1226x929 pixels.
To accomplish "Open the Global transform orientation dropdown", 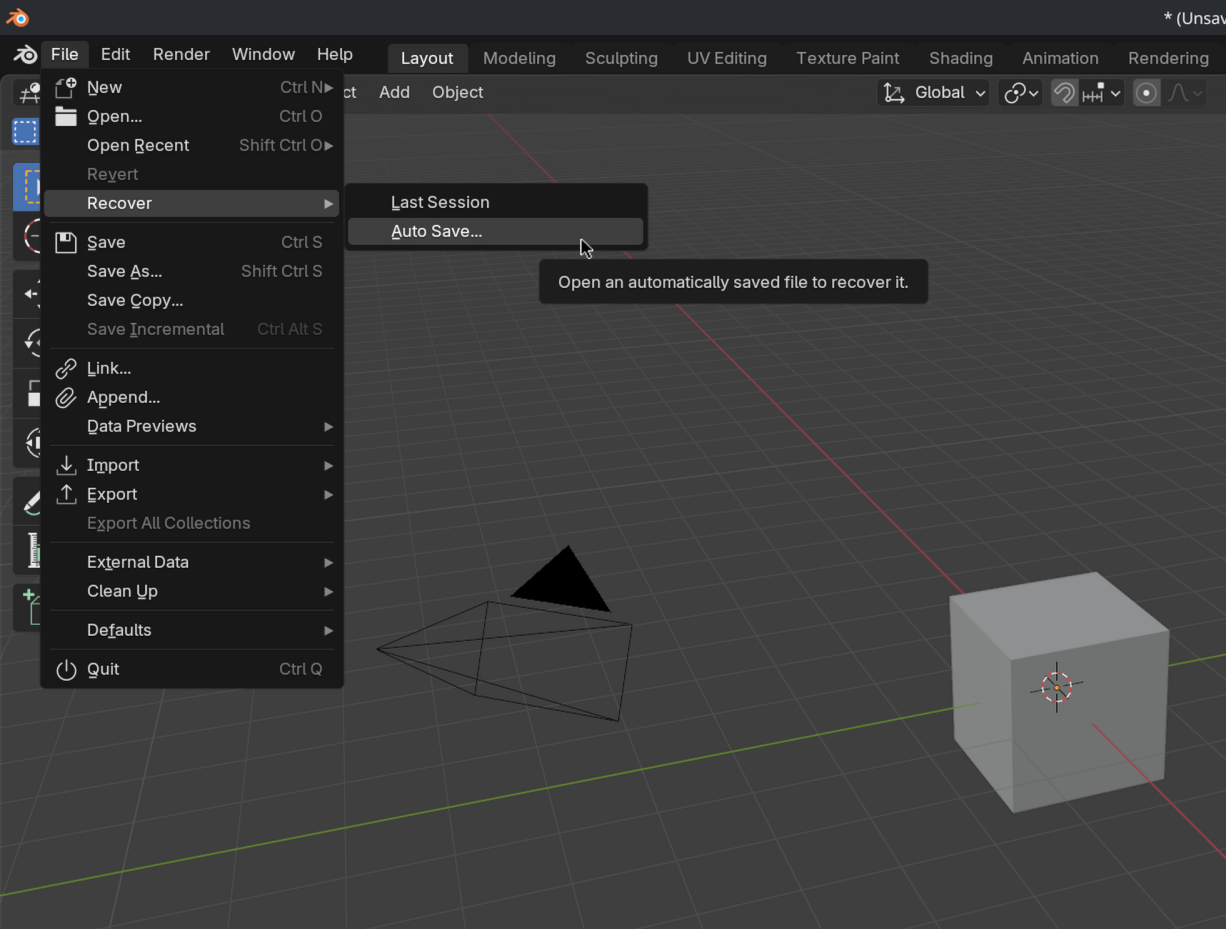I will pyautogui.click(x=934, y=93).
